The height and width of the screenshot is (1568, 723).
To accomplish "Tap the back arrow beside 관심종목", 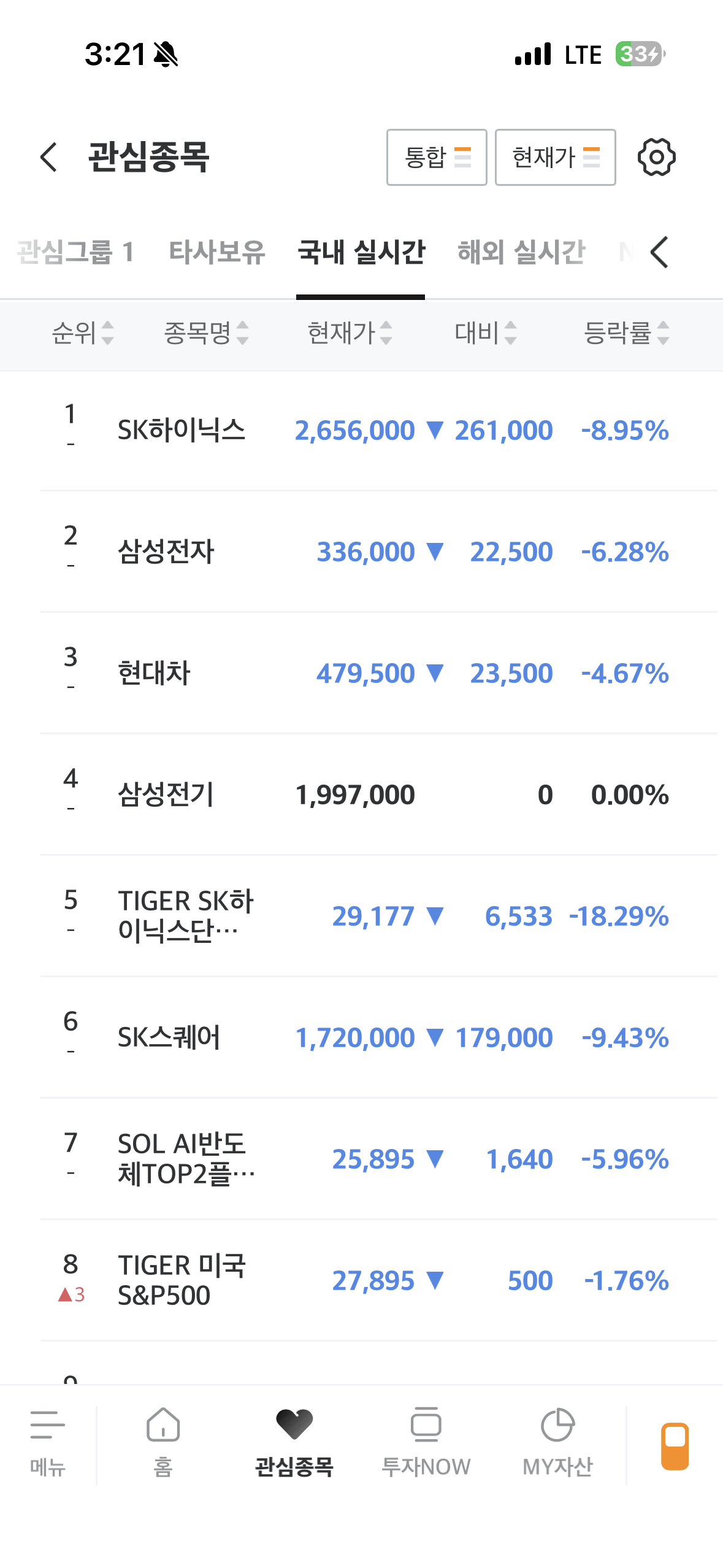I will pos(48,157).
